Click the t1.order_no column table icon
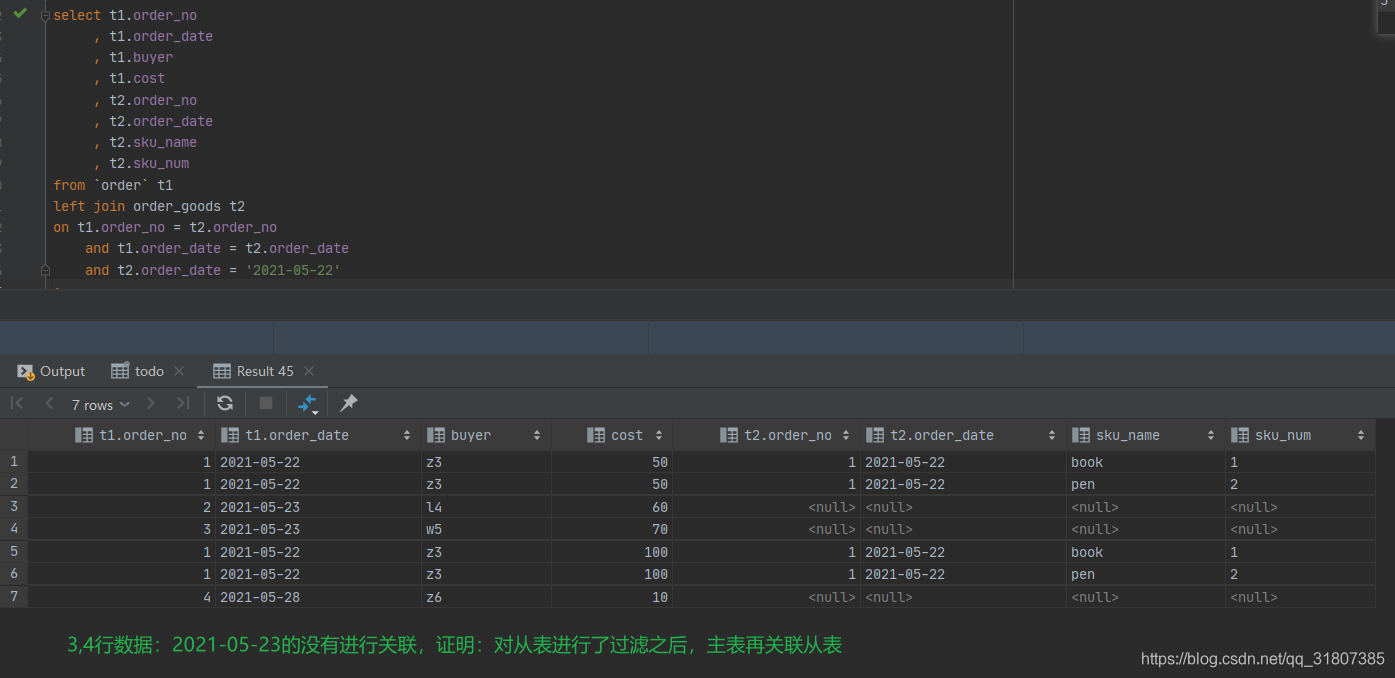This screenshot has width=1395, height=678. click(84, 435)
